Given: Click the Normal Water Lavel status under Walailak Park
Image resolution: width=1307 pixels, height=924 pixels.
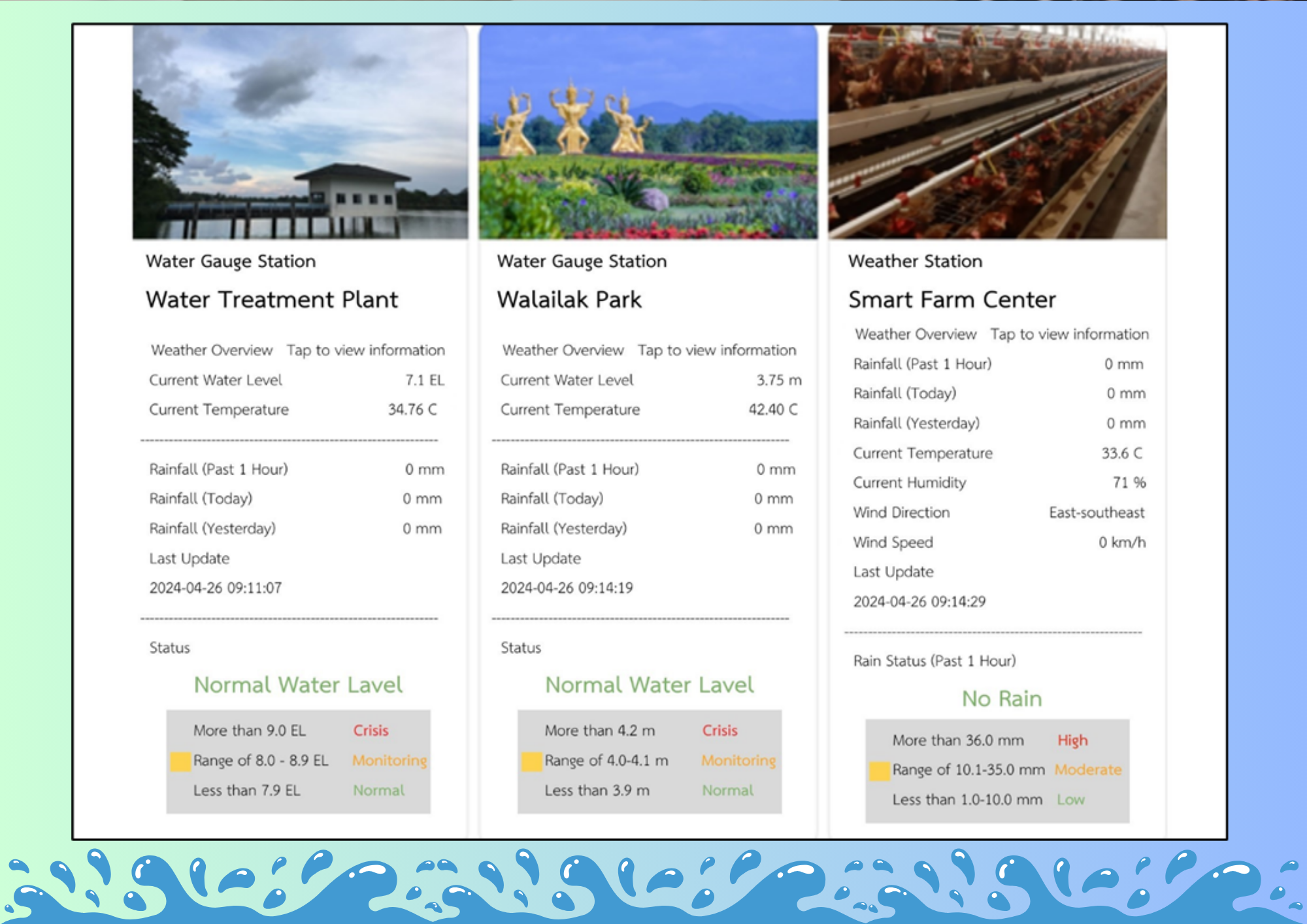Looking at the screenshot, I should click(650, 685).
